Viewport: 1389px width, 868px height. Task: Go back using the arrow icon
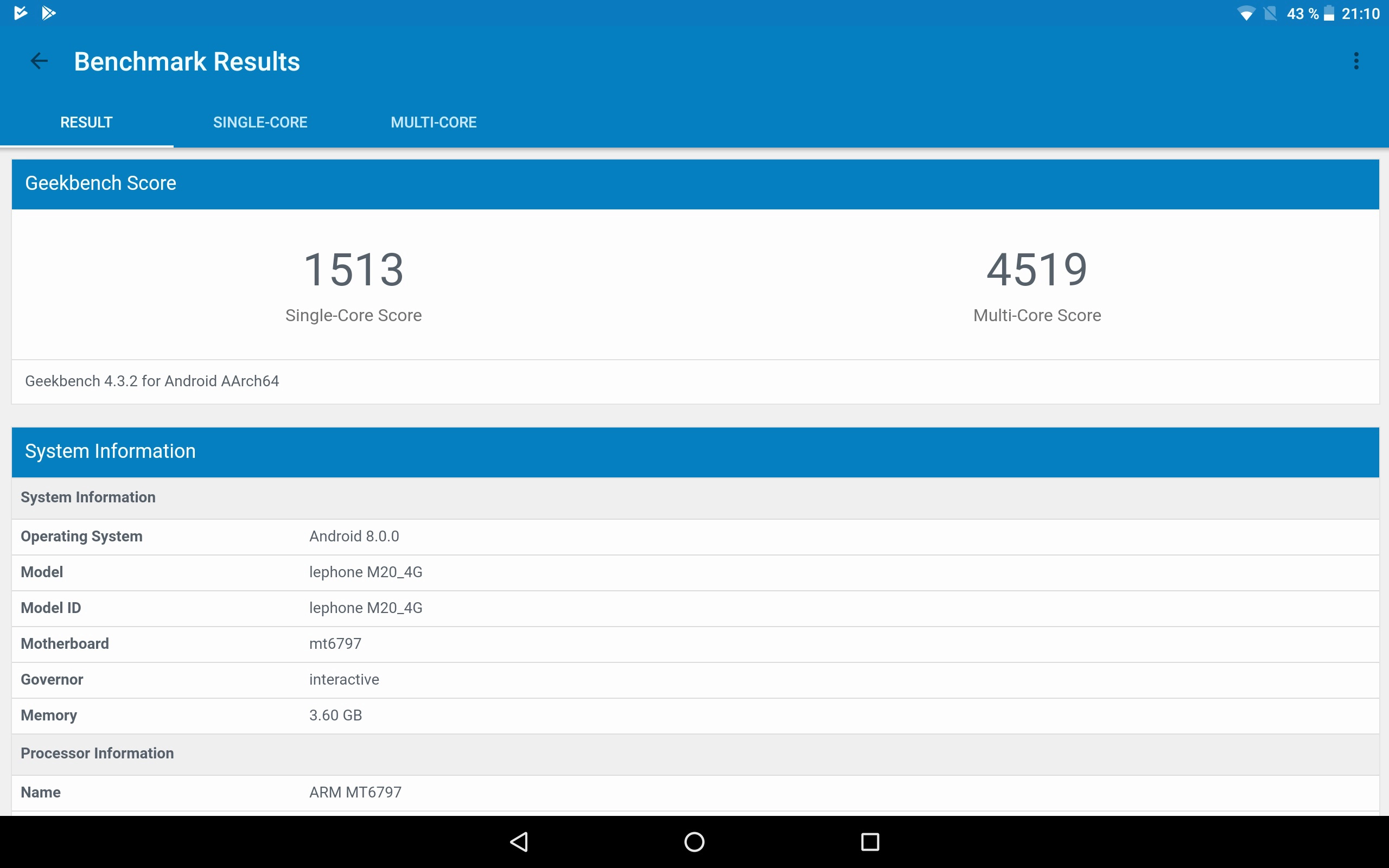[x=39, y=61]
